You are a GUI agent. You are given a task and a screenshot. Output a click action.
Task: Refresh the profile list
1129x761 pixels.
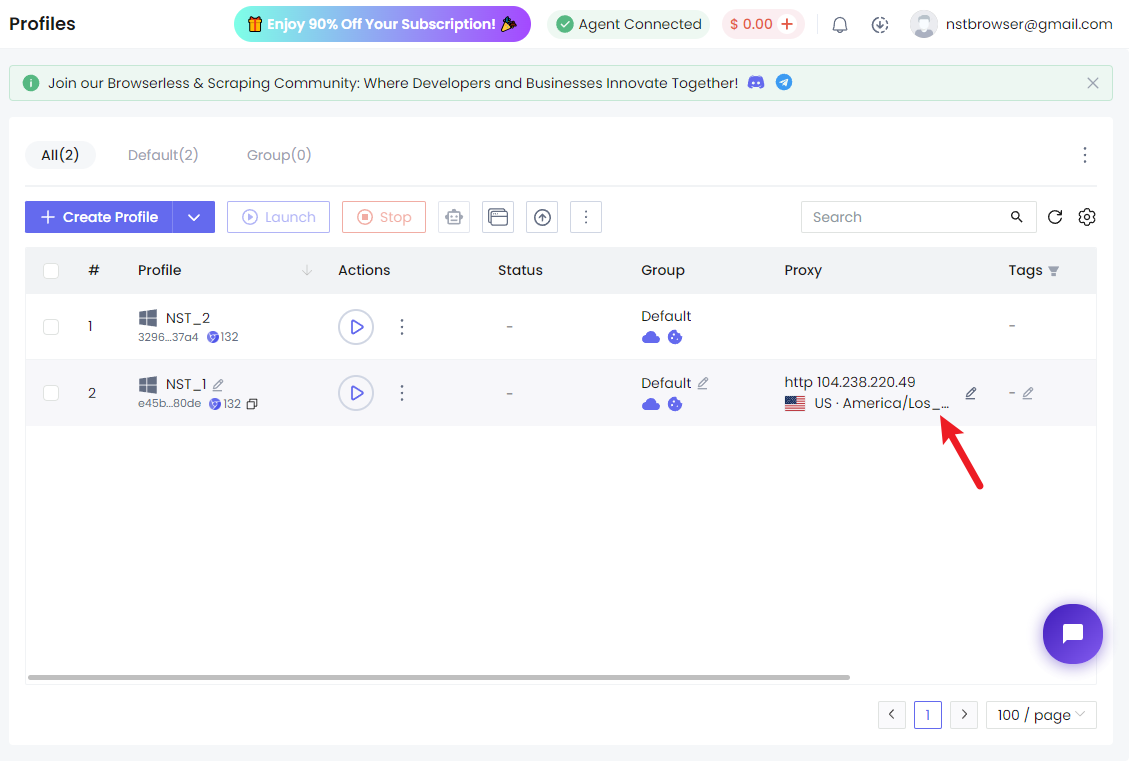tap(1055, 217)
